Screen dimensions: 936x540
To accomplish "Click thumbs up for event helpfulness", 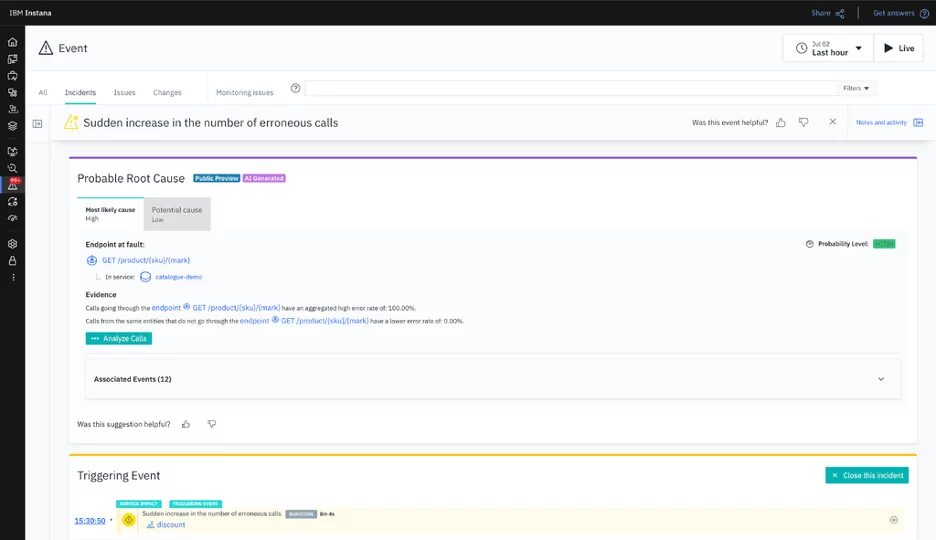I will (x=781, y=122).
